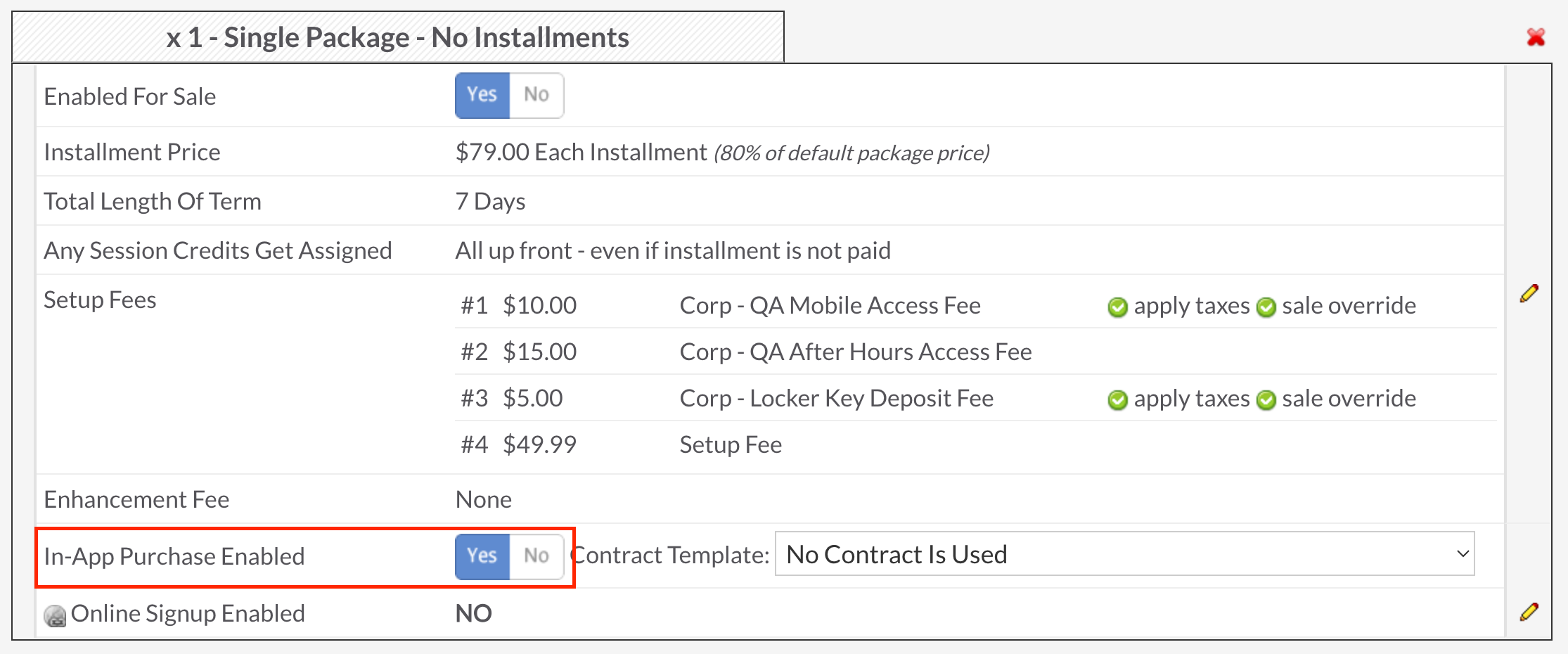The image size is (1568, 654).
Task: Click the pencil icon for Online Signup Enabled
Action: pos(1529,612)
